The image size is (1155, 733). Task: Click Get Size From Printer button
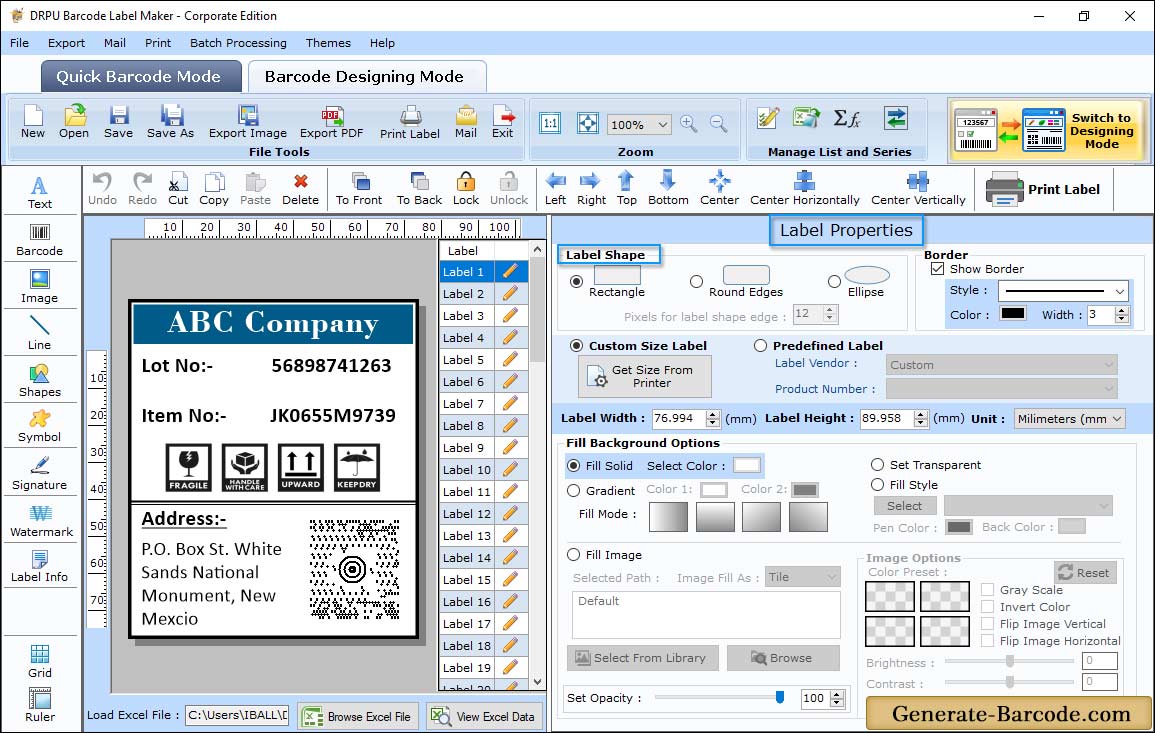(x=645, y=376)
